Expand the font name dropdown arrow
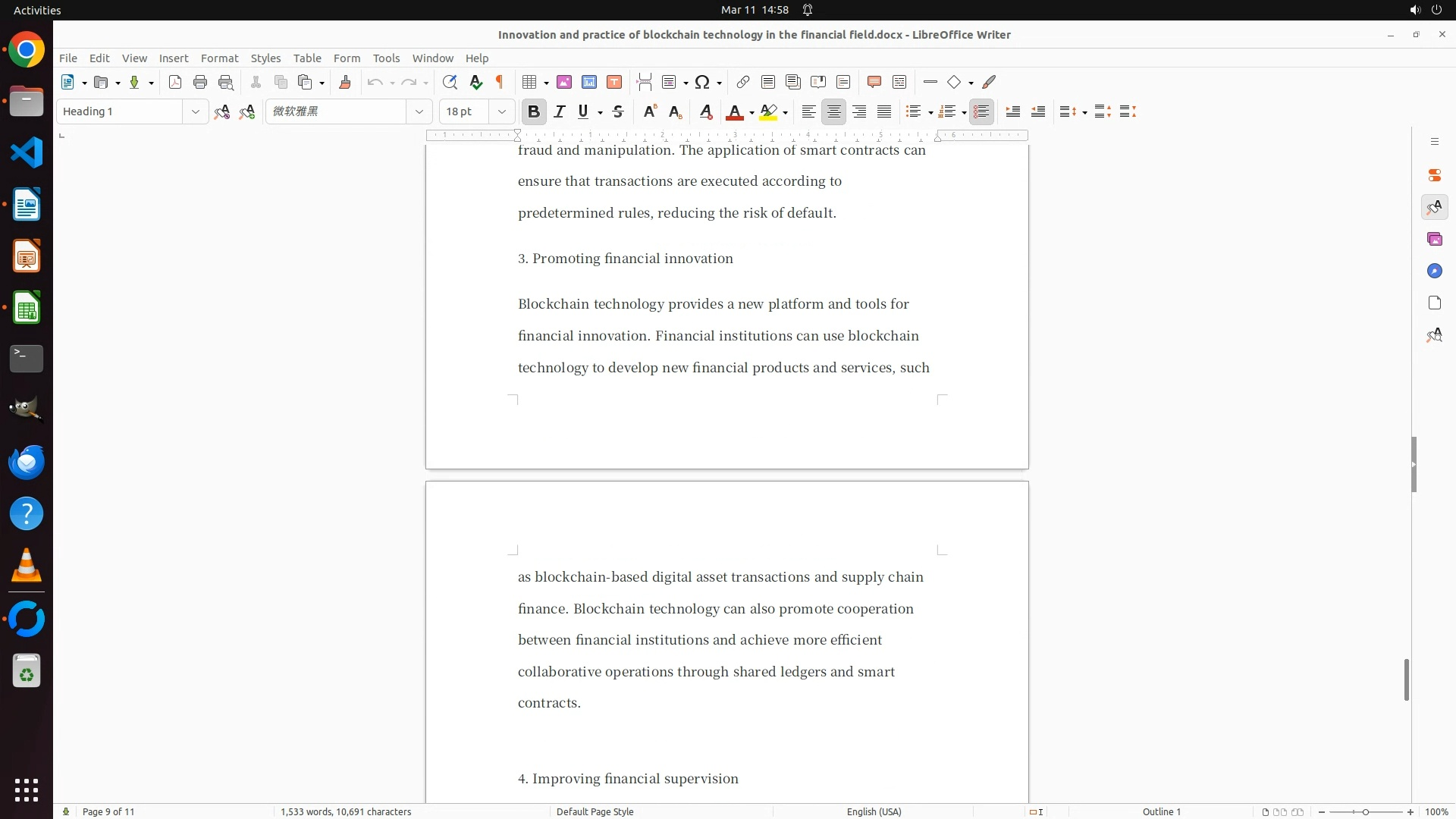Screen dimensions: 1456x819 point(419,112)
